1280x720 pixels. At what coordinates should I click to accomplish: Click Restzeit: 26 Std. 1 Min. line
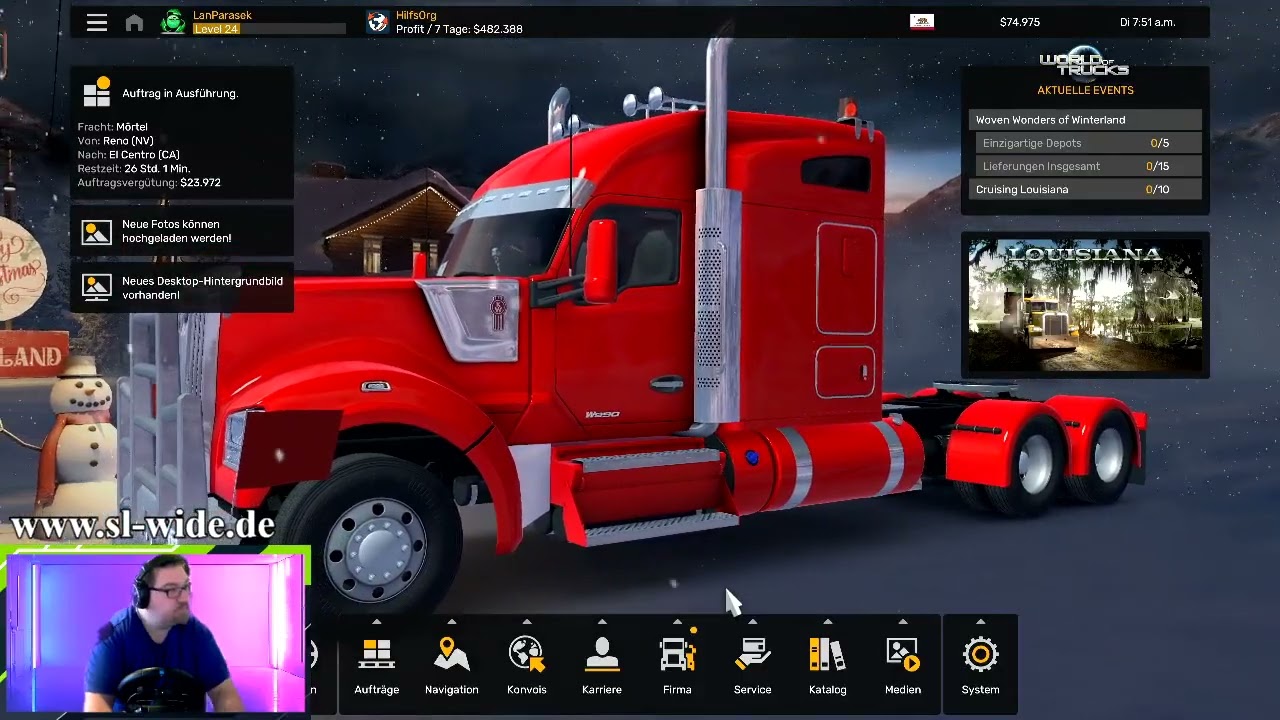134,169
